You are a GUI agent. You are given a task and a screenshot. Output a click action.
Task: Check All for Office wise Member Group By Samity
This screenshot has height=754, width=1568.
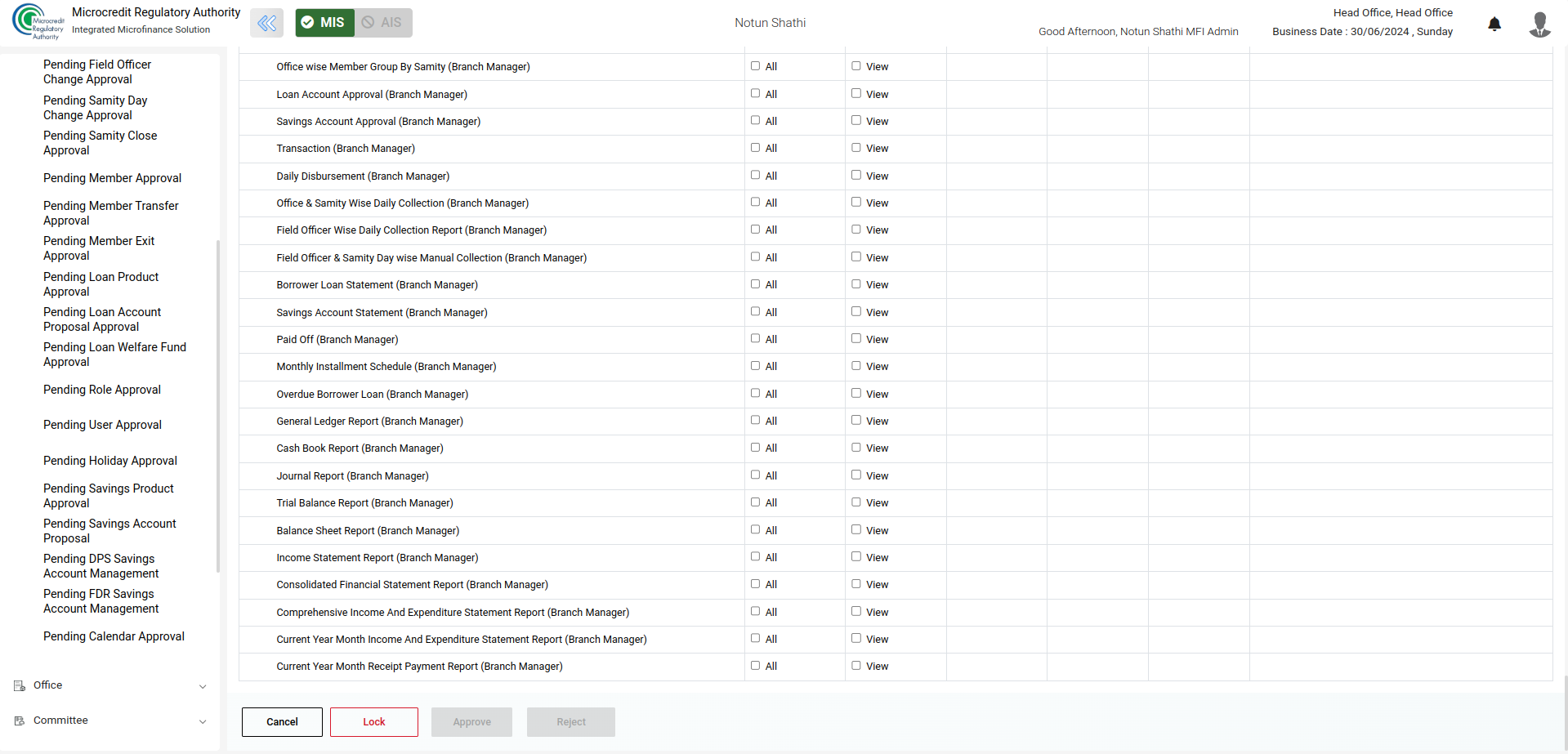(755, 66)
